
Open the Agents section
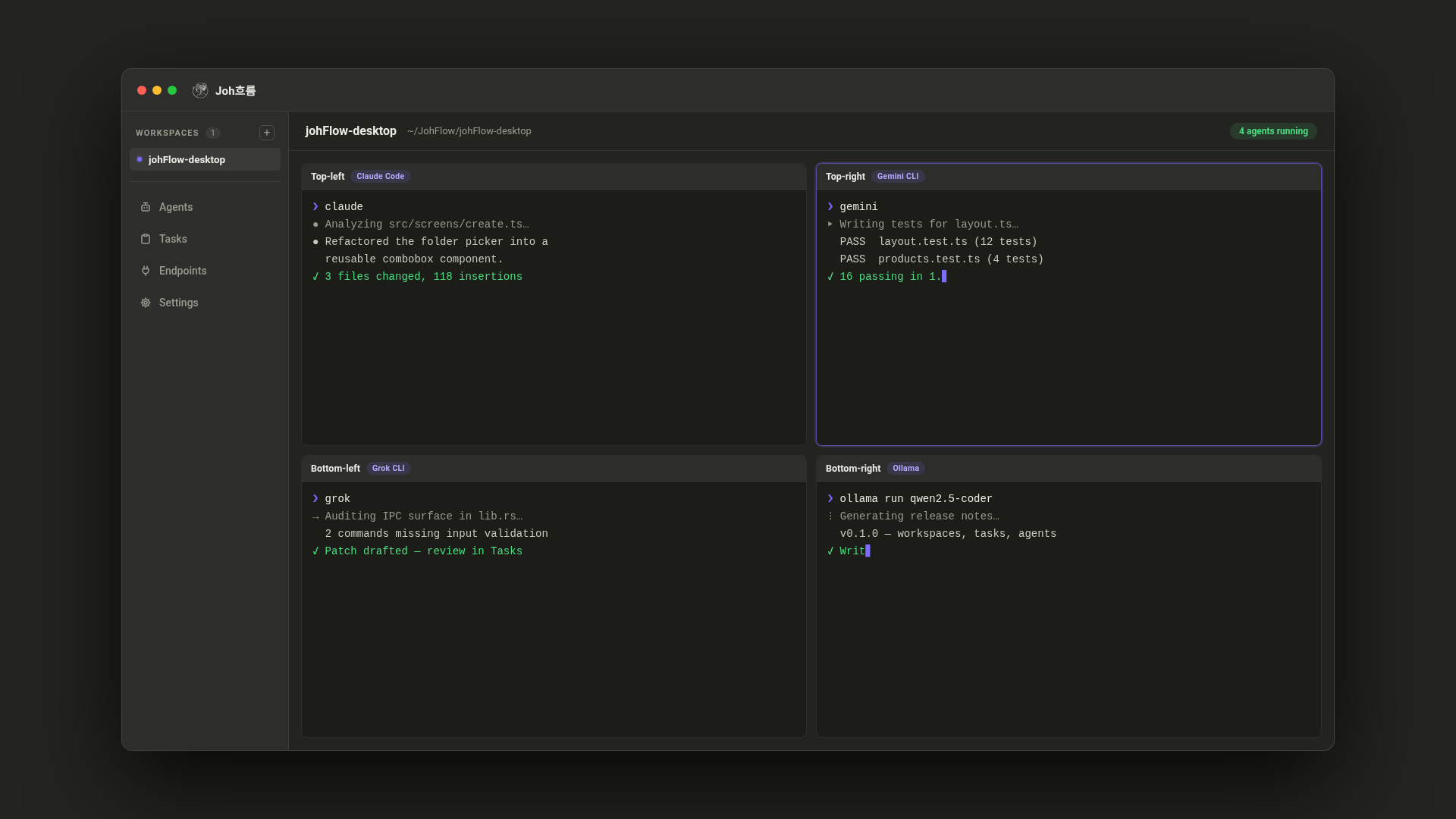(205, 207)
